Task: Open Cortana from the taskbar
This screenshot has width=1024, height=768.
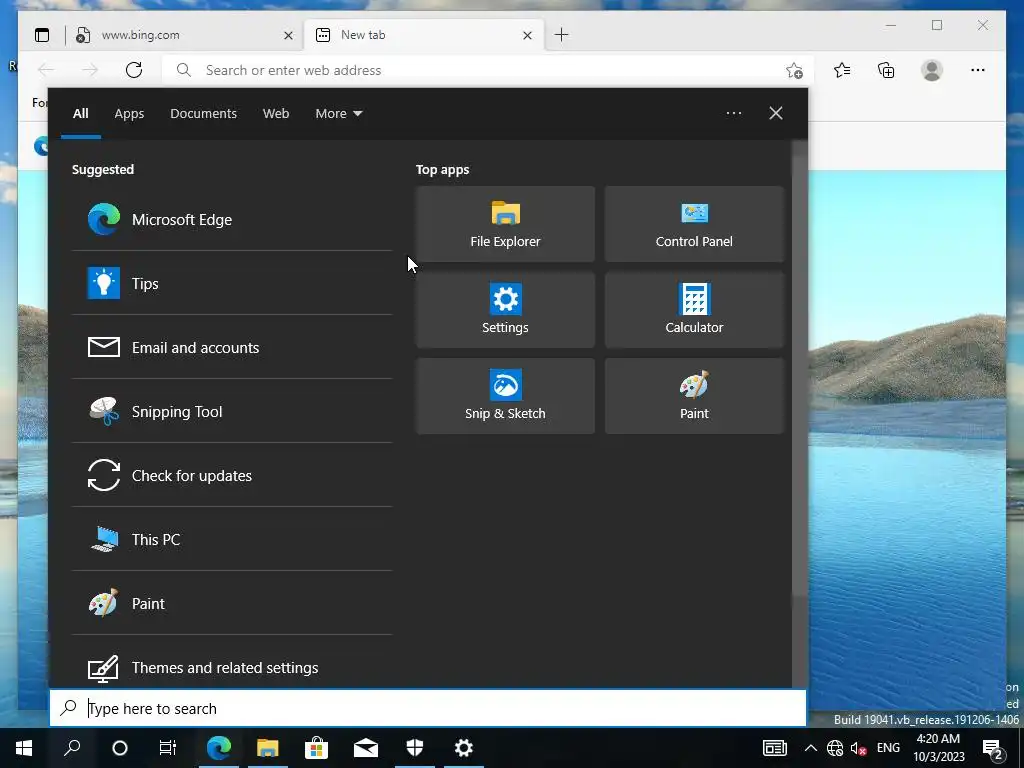Action: click(120, 748)
